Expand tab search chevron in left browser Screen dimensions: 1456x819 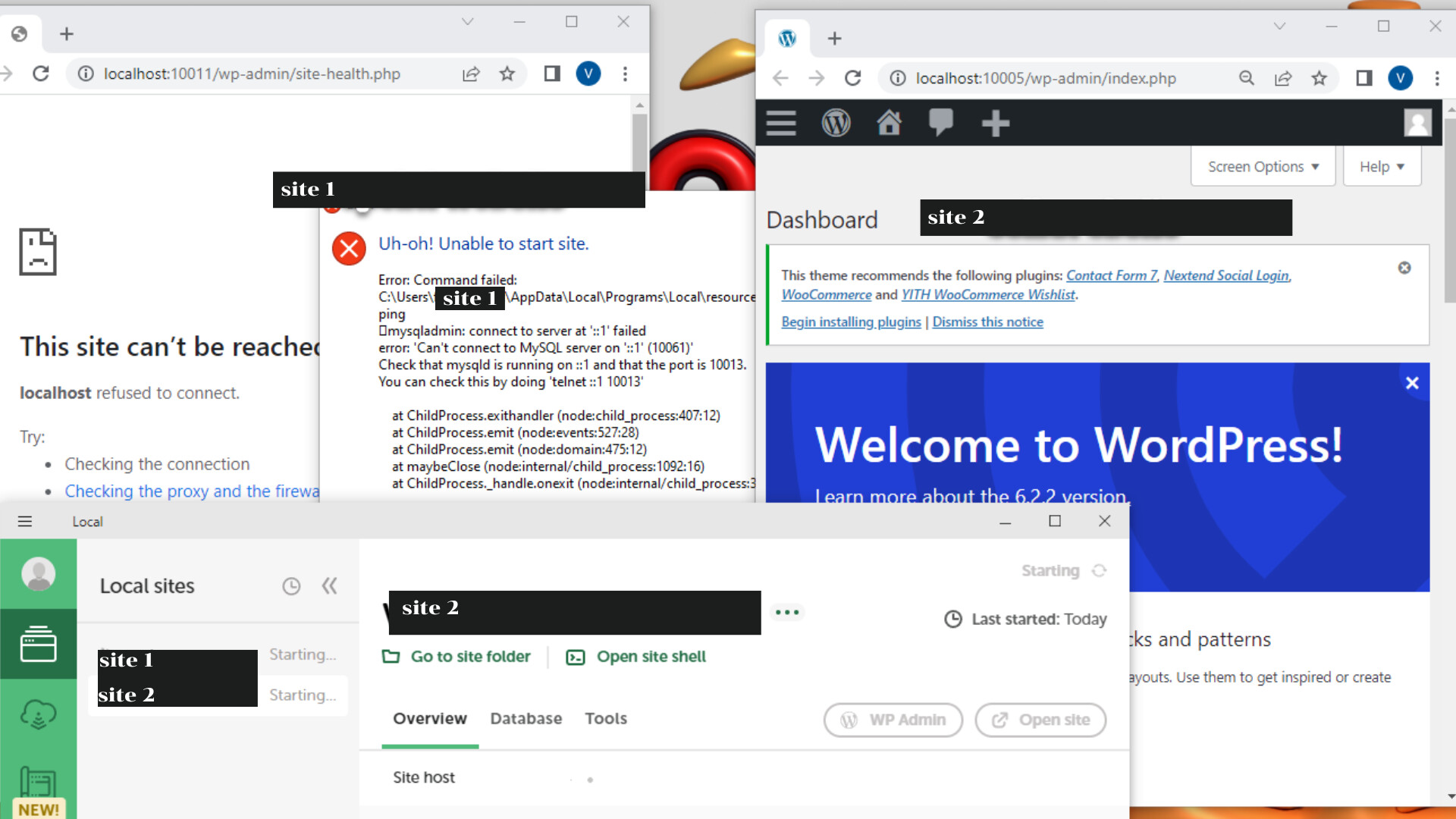468,22
